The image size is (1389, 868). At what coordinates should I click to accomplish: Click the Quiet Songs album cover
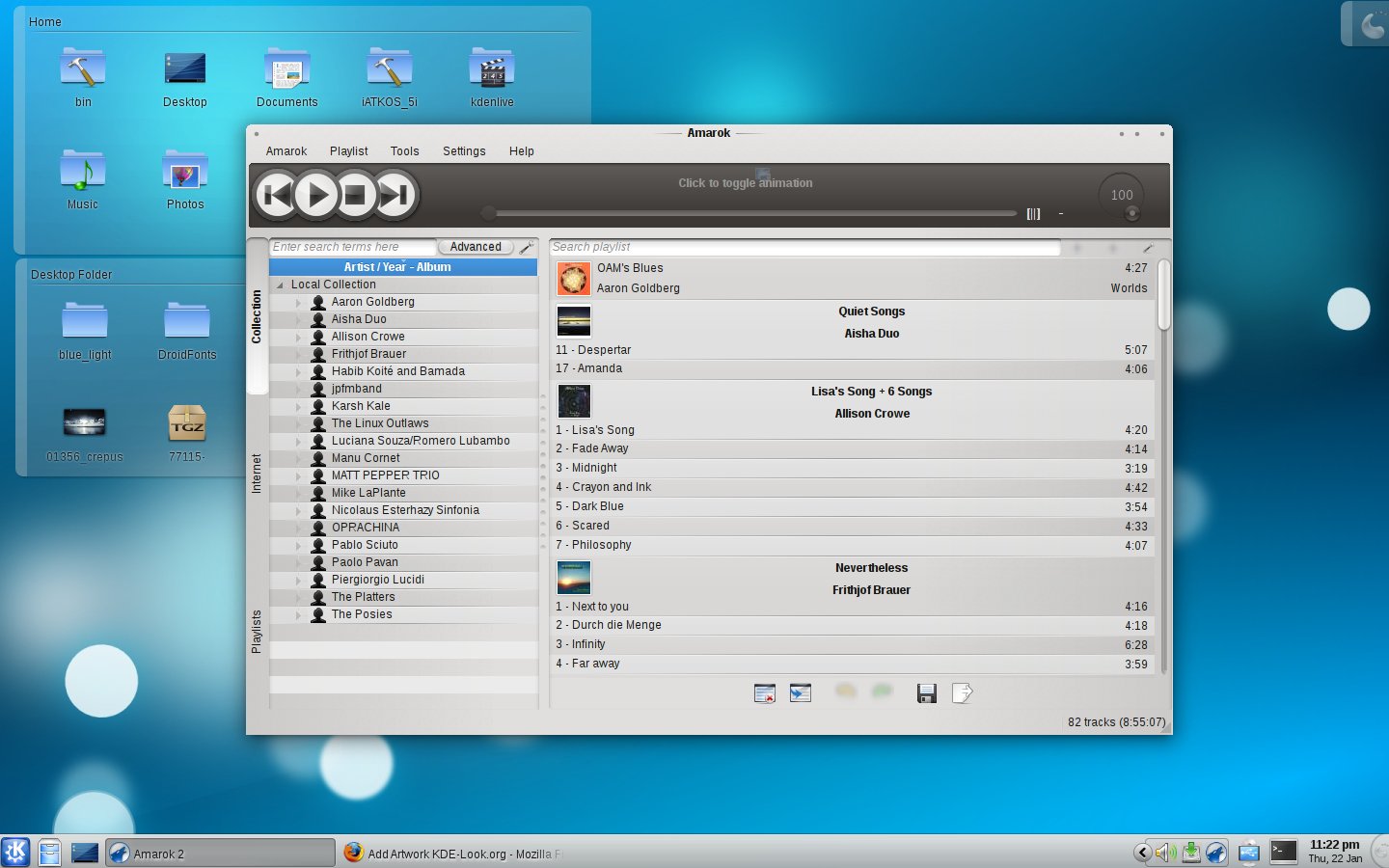click(x=574, y=320)
